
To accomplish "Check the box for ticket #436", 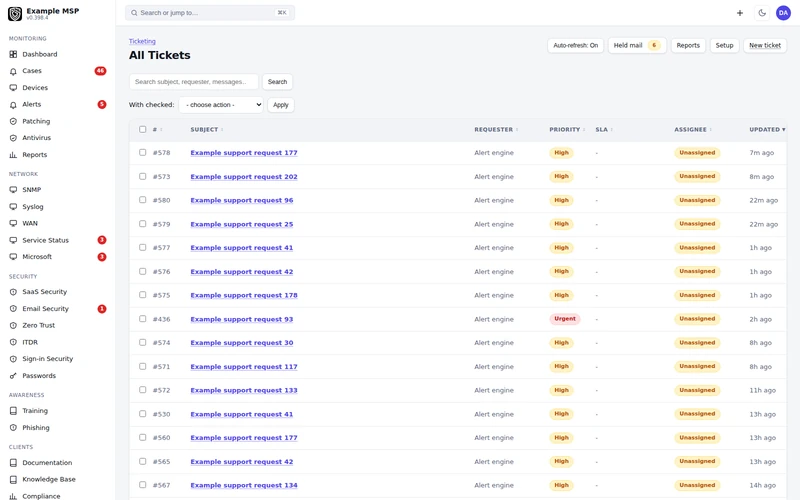I will (142, 319).
